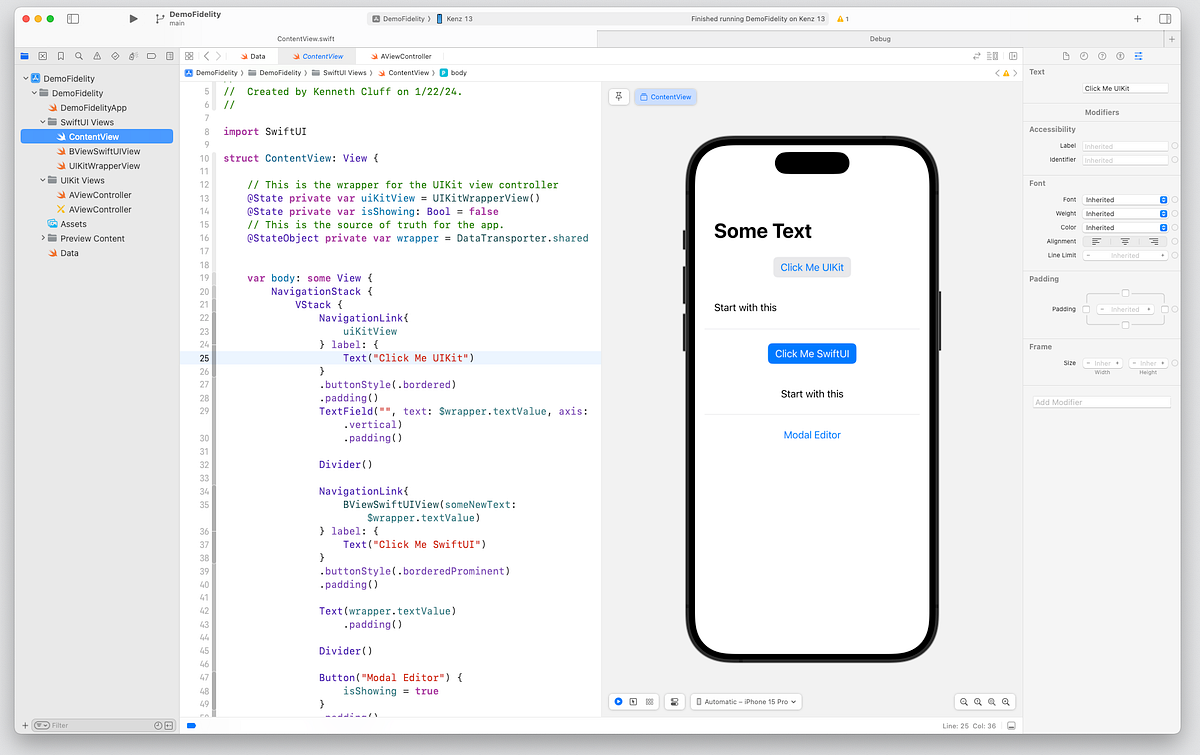Open the Font Inherited dropdown
This screenshot has width=1200, height=755.
pos(1125,198)
